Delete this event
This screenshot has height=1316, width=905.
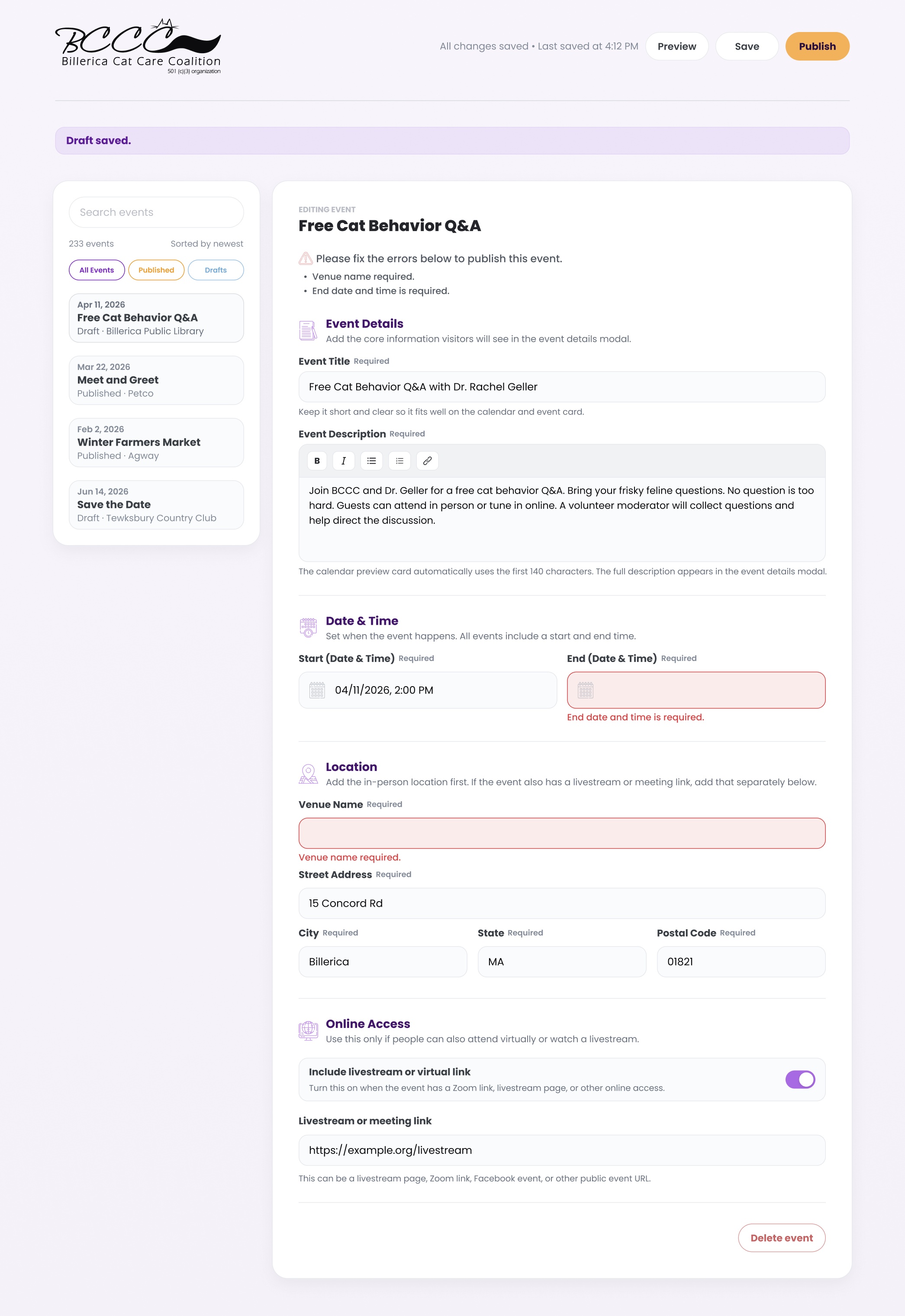[x=781, y=1238]
